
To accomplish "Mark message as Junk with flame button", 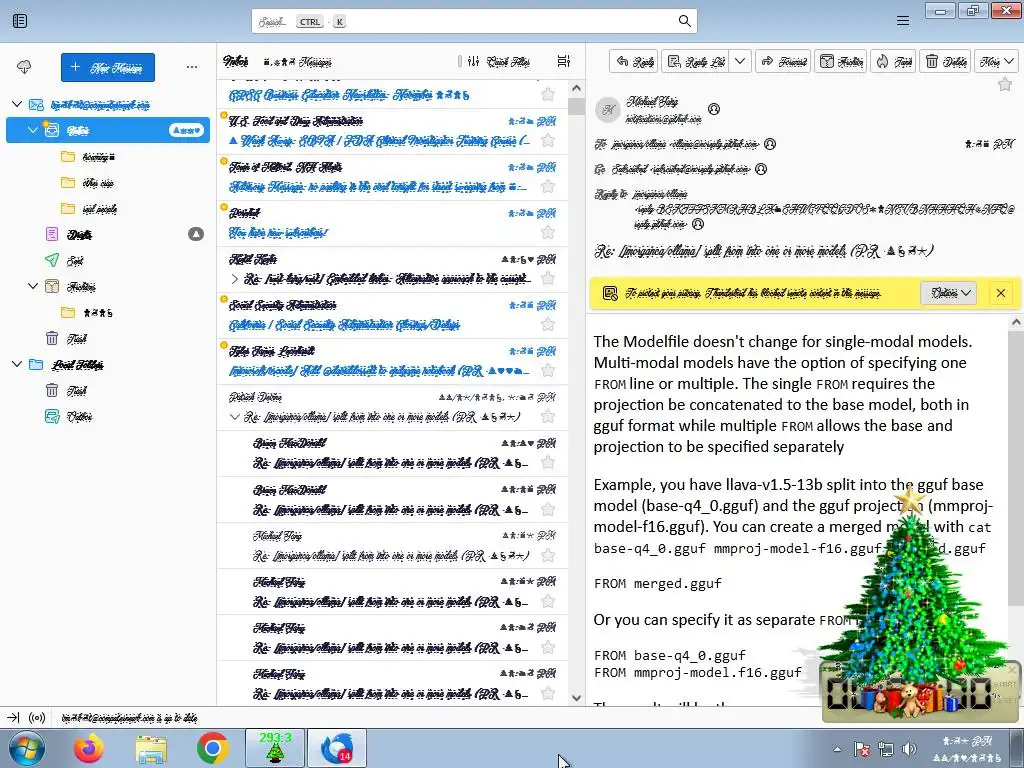I will [893, 61].
